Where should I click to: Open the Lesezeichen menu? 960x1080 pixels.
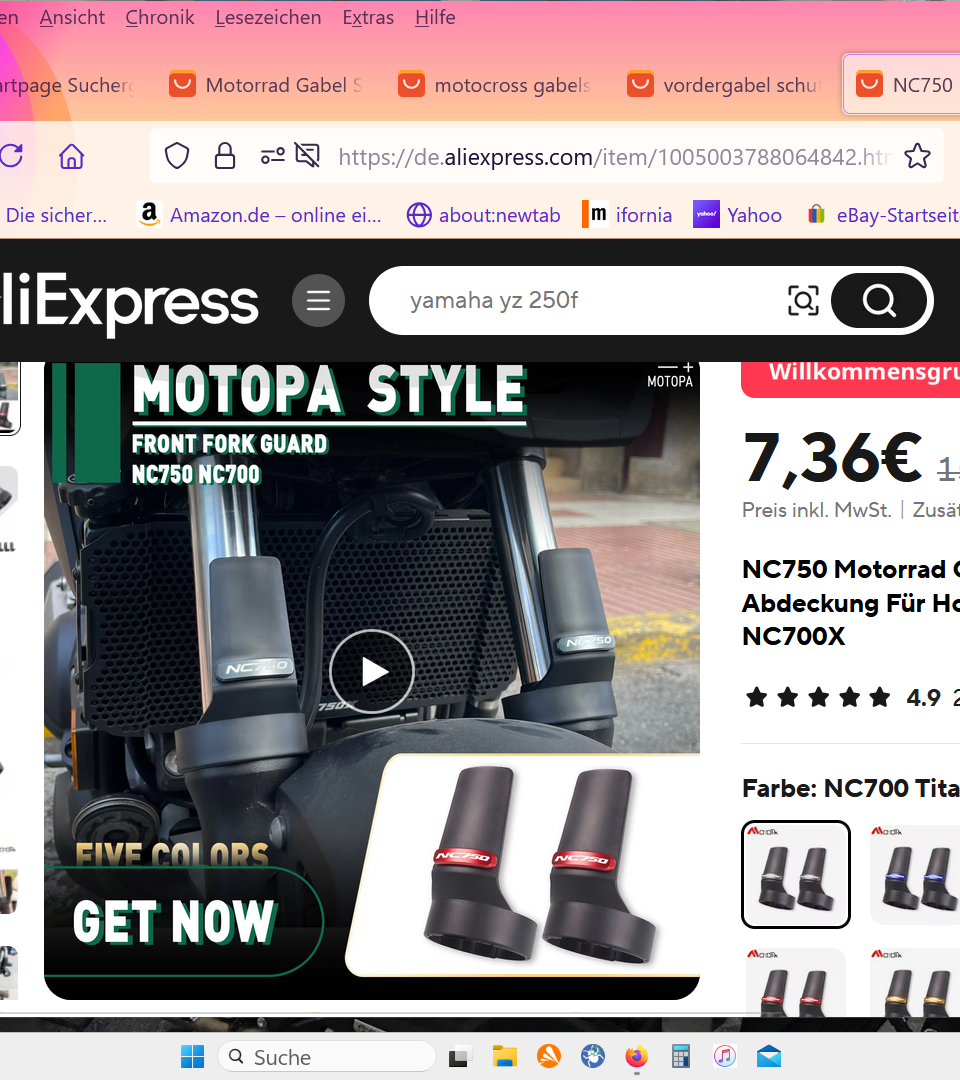pyautogui.click(x=268, y=17)
